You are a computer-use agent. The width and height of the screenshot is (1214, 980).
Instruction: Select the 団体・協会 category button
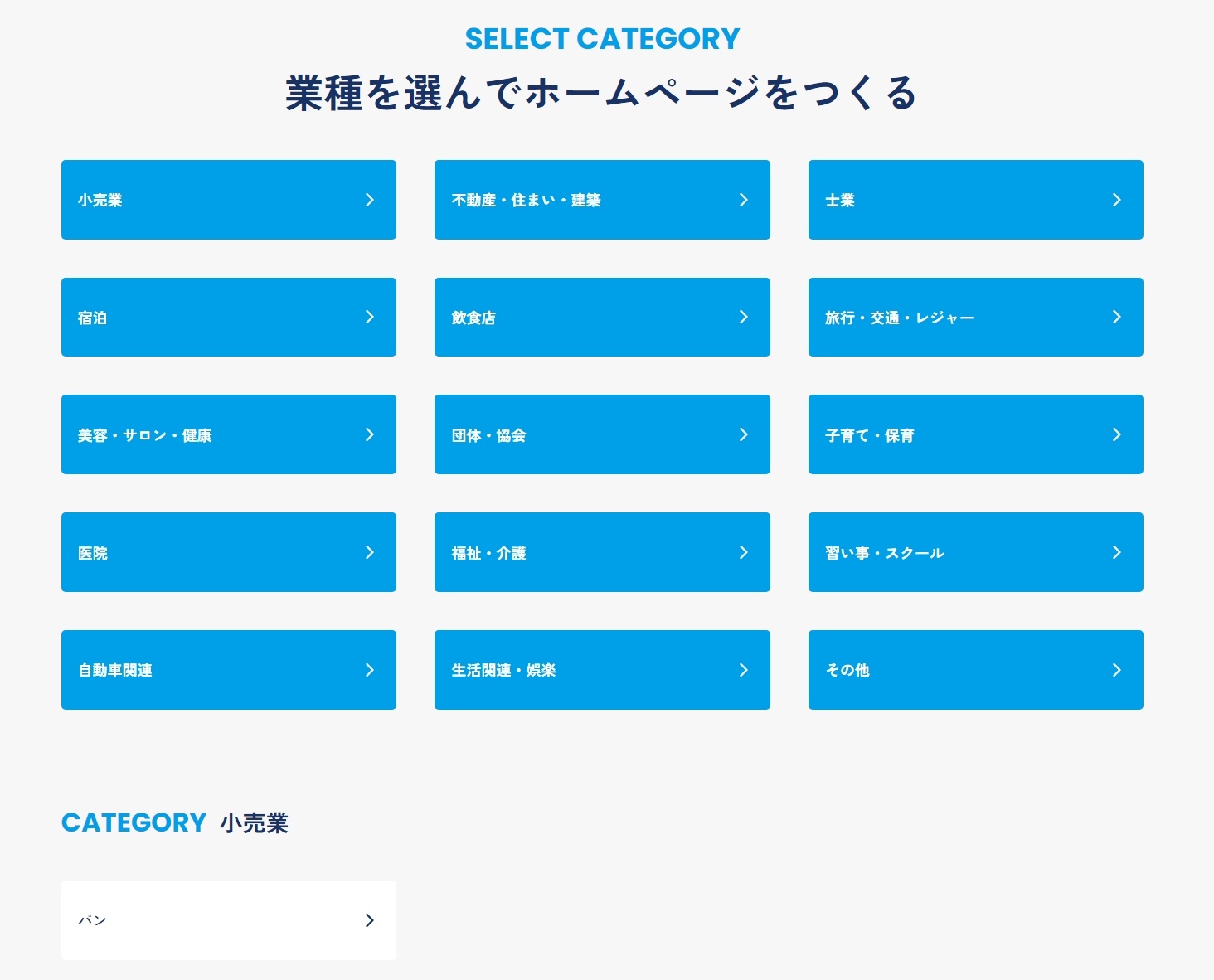(x=601, y=434)
